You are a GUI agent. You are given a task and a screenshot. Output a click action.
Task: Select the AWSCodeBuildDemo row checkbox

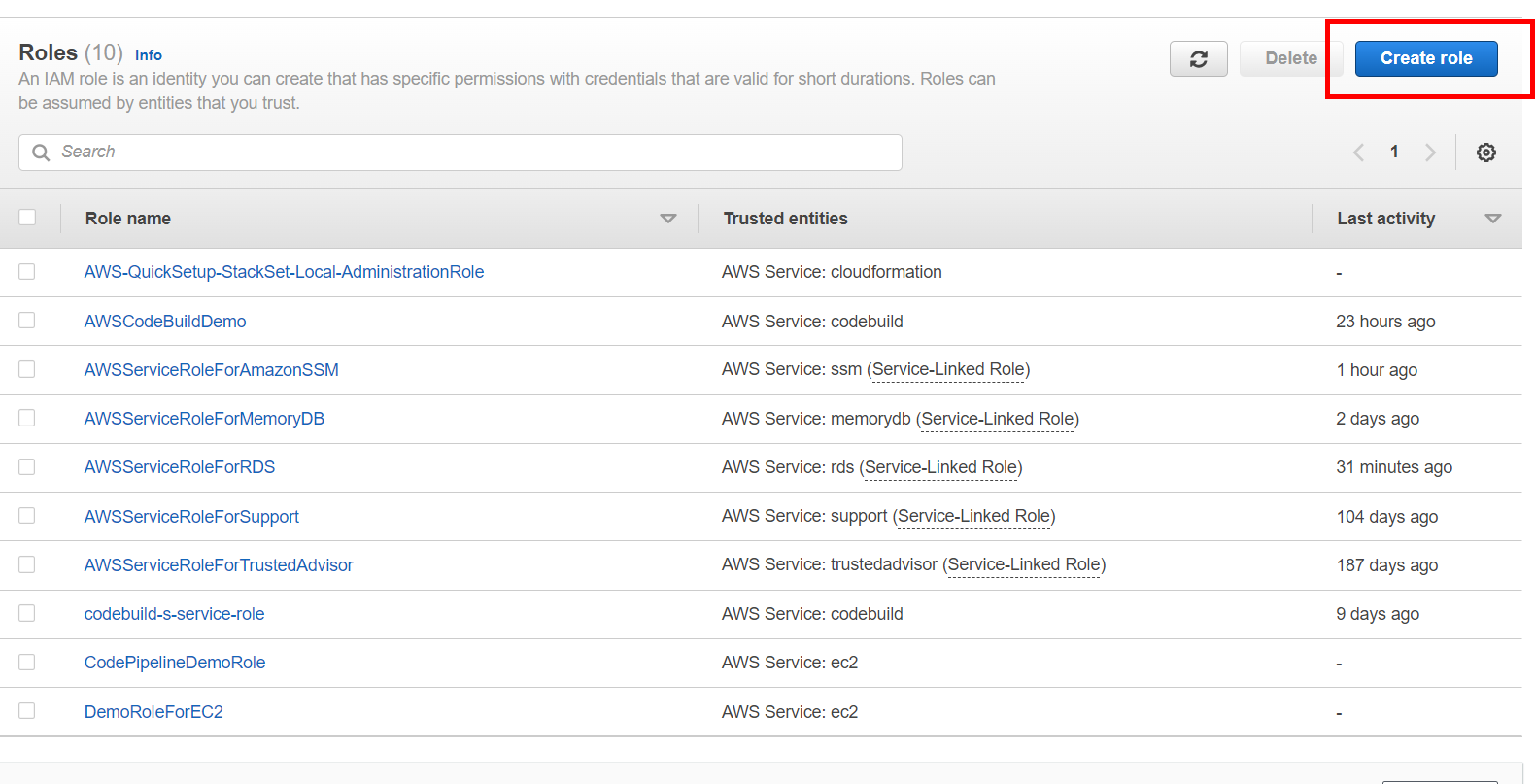[x=27, y=321]
